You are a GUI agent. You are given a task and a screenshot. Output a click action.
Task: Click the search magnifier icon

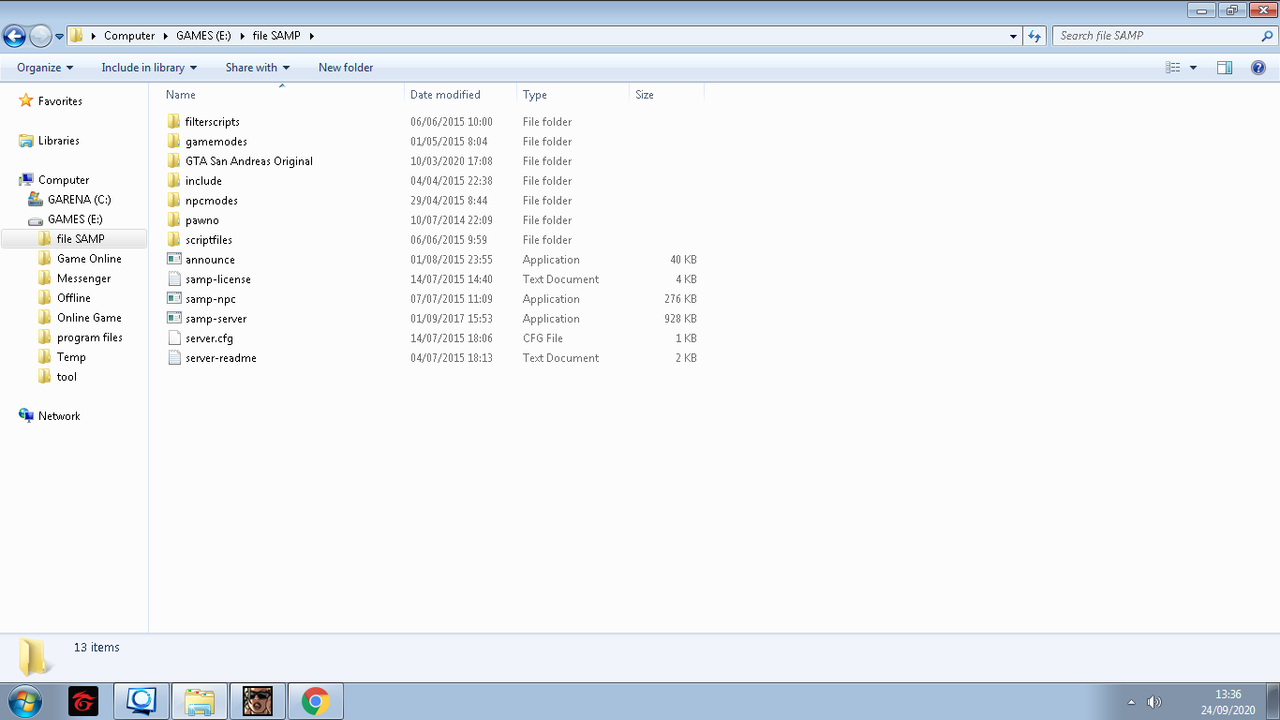click(x=1268, y=36)
